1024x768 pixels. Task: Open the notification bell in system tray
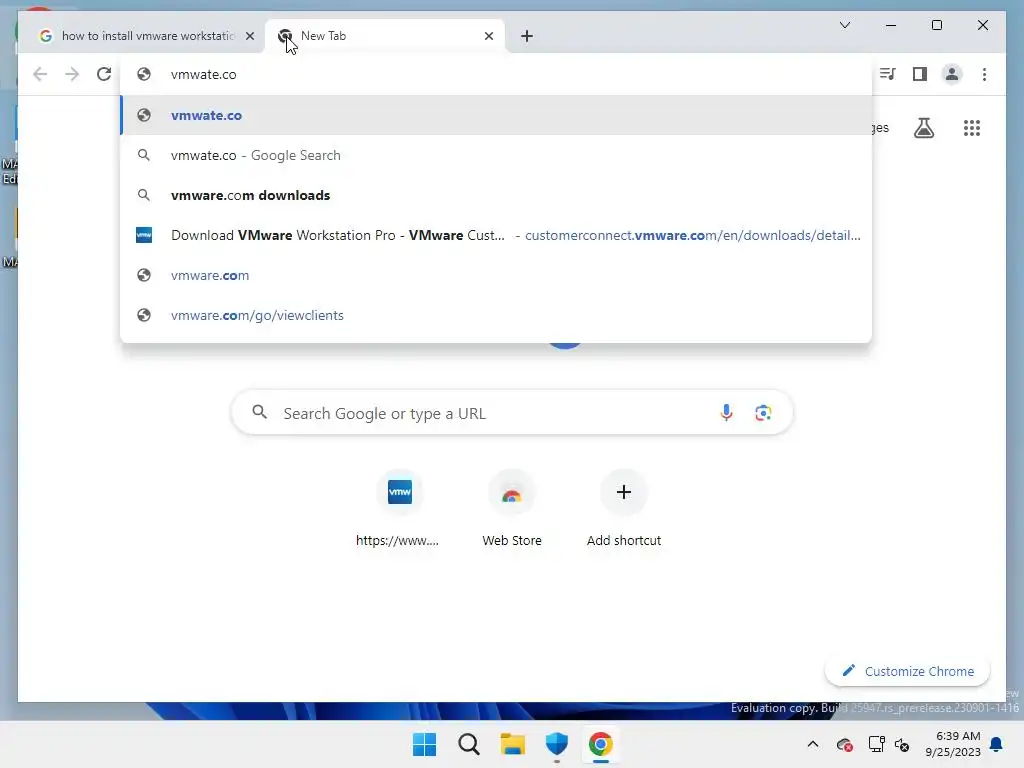coord(997,744)
